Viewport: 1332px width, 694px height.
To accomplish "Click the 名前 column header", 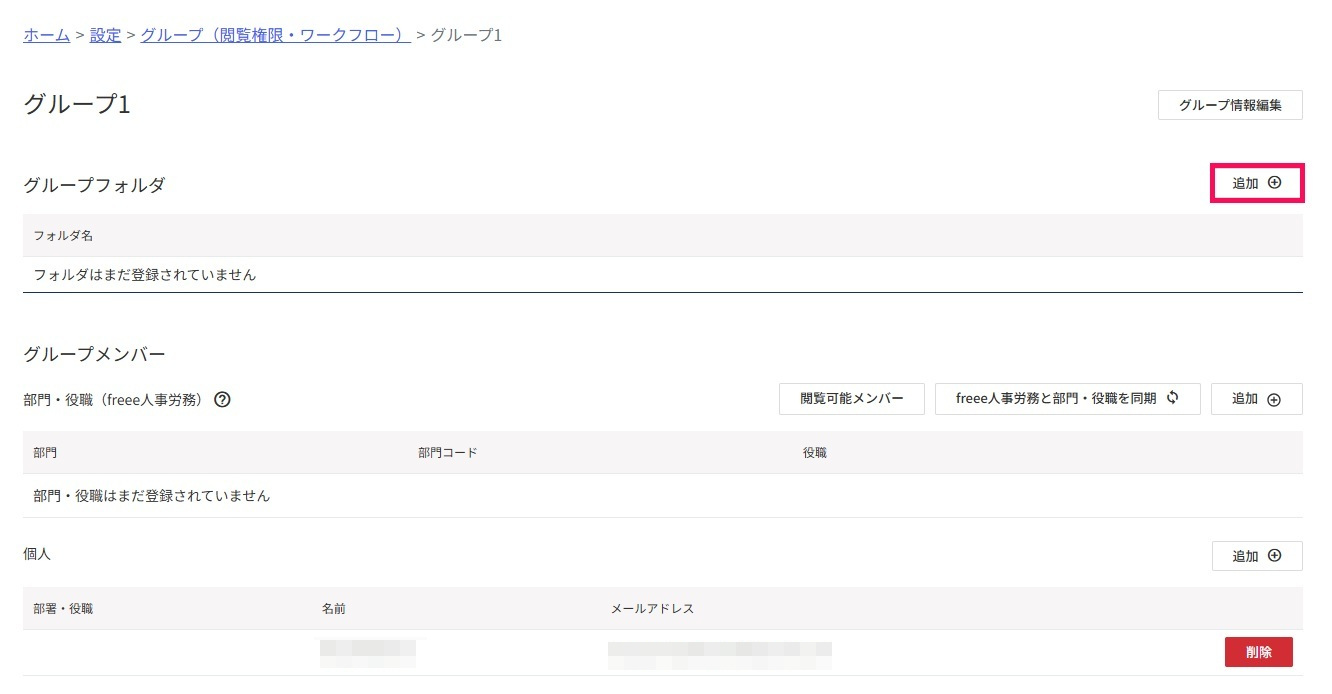I will (x=334, y=608).
